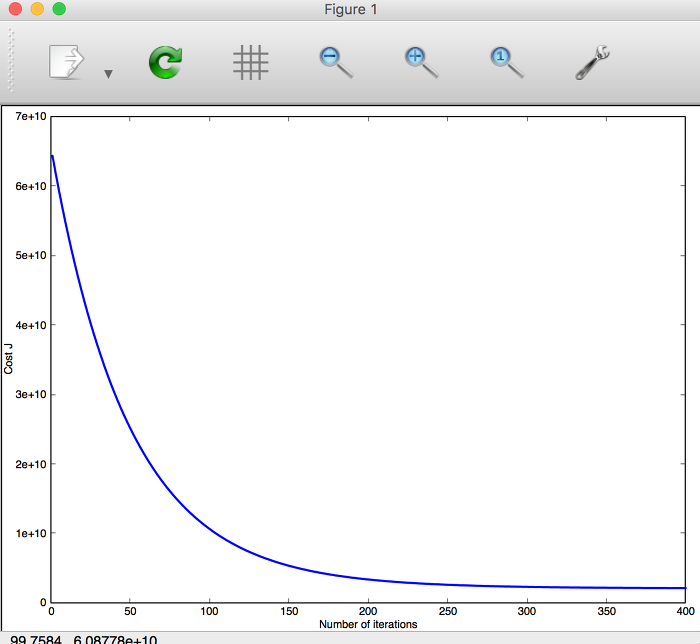
Task: Click the green Redraw/Refresh icon
Action: (x=166, y=62)
